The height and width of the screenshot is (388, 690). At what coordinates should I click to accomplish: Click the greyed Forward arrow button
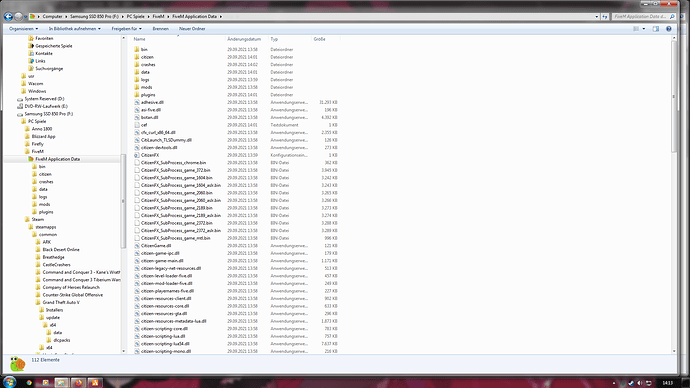point(18,17)
